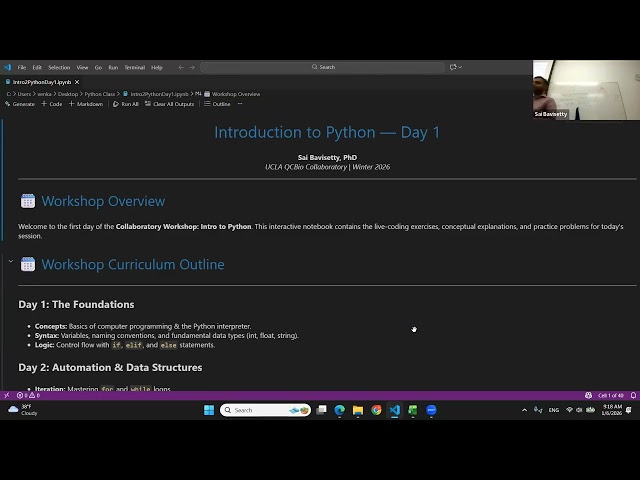Click the Workshop Curriculum Outline heading
The width and height of the screenshot is (640, 480).
click(x=133, y=264)
